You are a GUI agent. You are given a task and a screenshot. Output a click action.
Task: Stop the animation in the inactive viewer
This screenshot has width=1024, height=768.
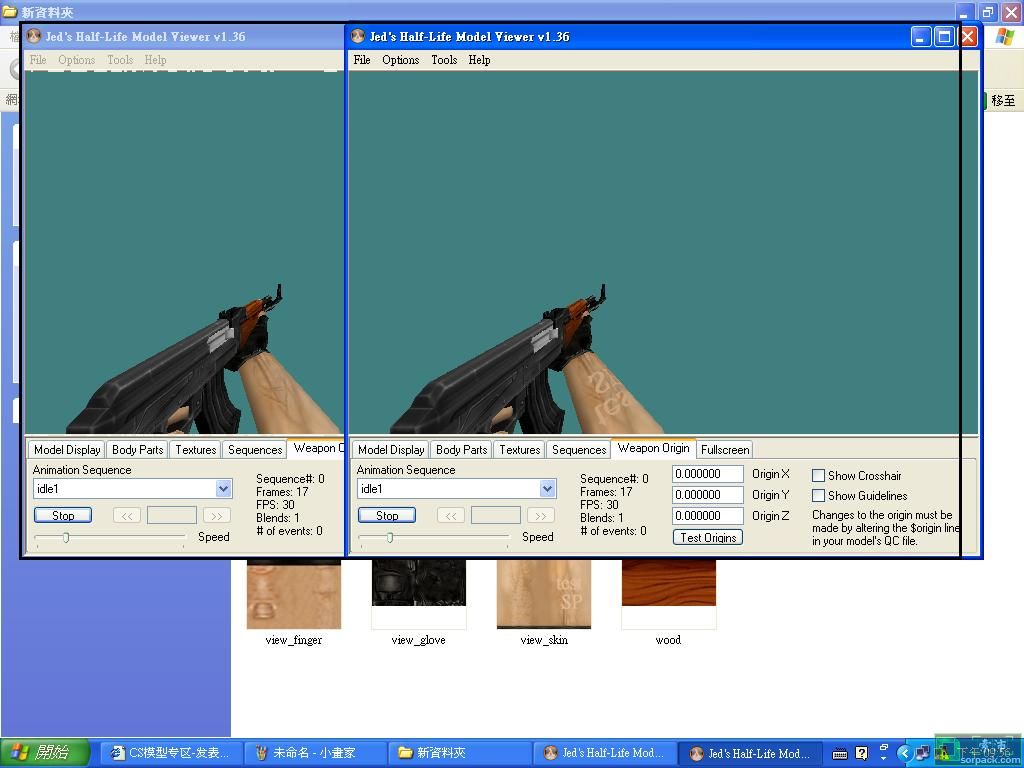(63, 516)
